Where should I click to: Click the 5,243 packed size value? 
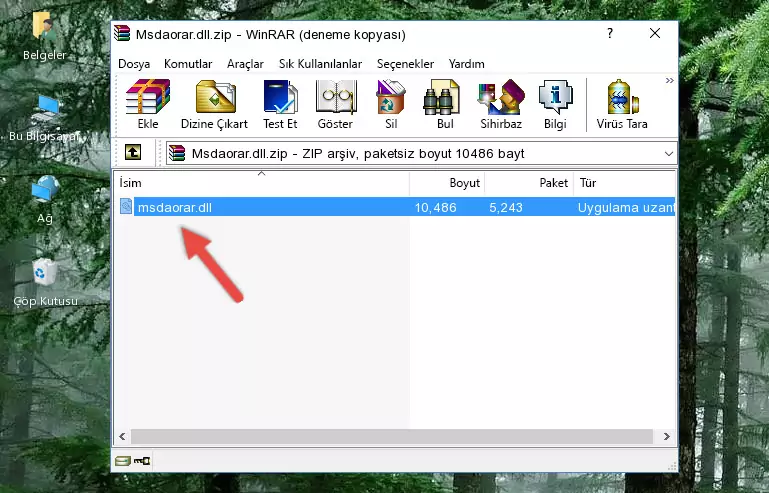coord(506,208)
